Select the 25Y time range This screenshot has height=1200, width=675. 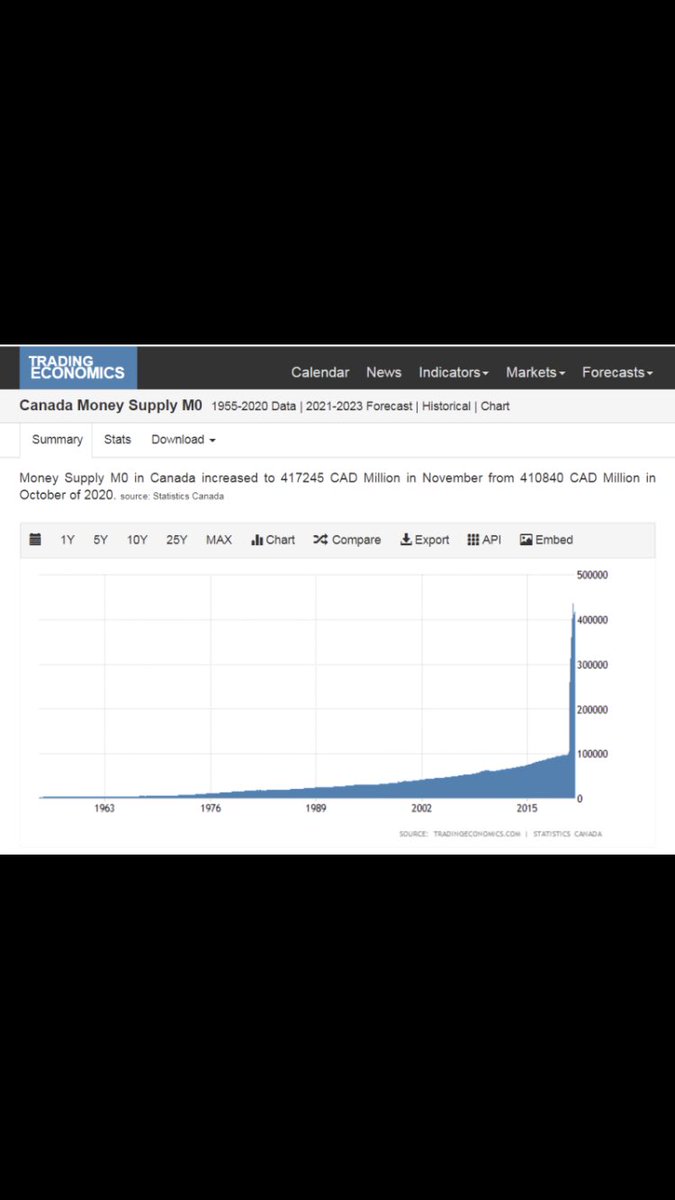click(x=177, y=540)
